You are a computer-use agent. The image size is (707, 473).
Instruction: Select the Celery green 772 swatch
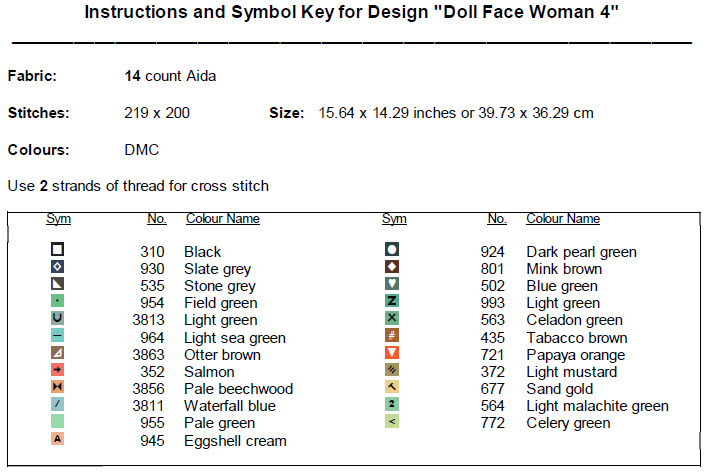[x=392, y=422]
